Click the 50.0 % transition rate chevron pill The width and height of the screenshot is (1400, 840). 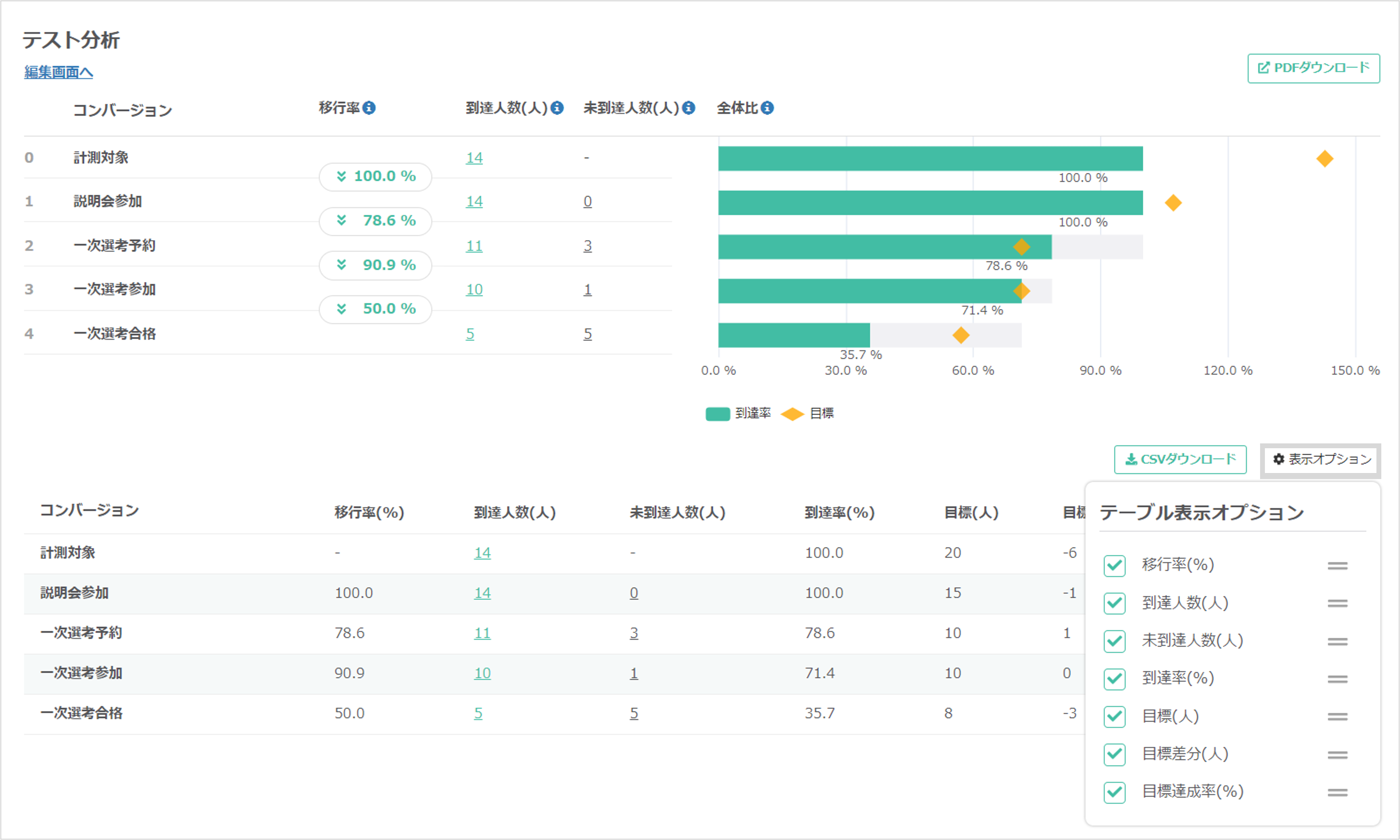pyautogui.click(x=375, y=309)
